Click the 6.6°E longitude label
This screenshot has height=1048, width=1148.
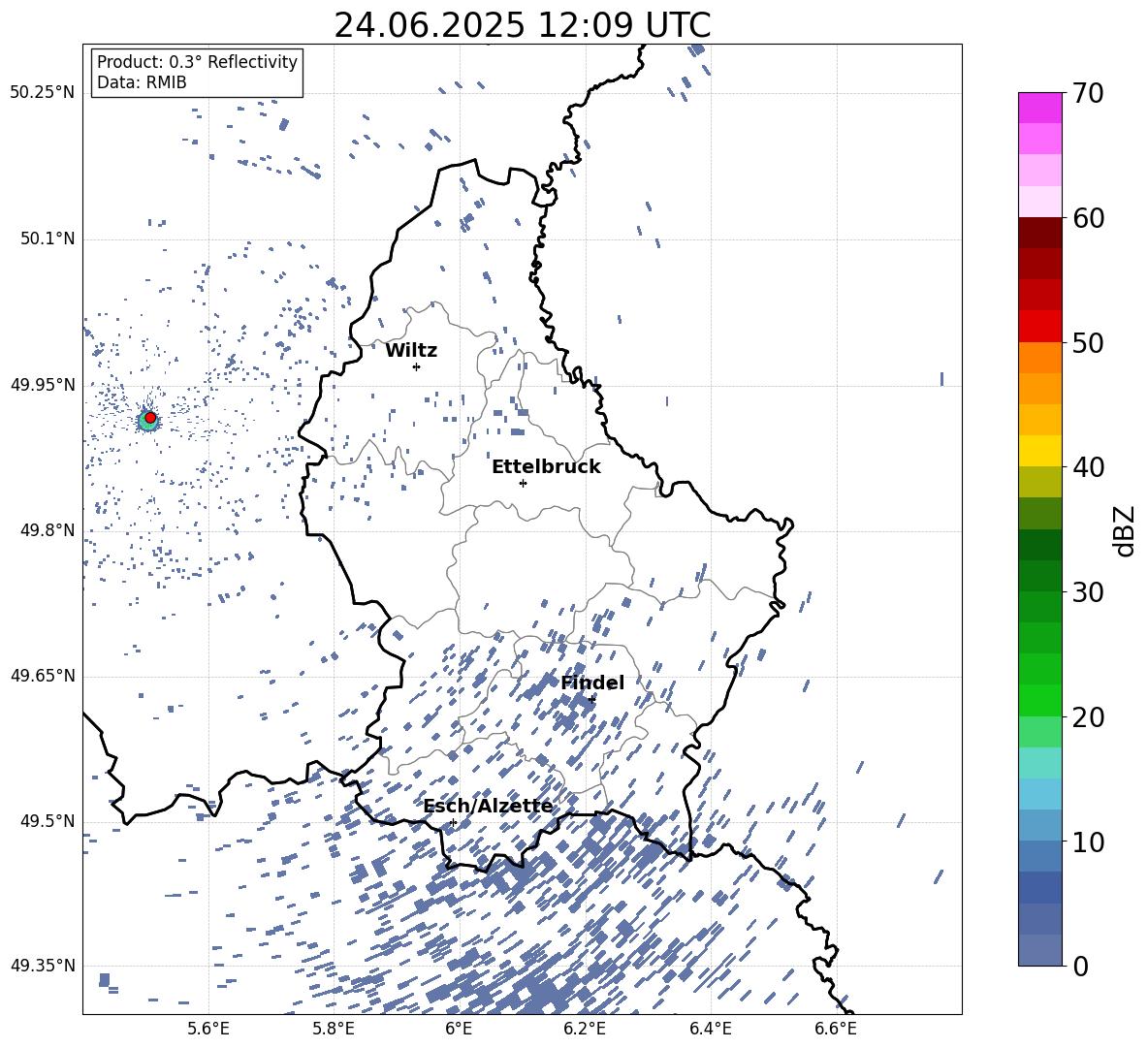pyautogui.click(x=836, y=1029)
